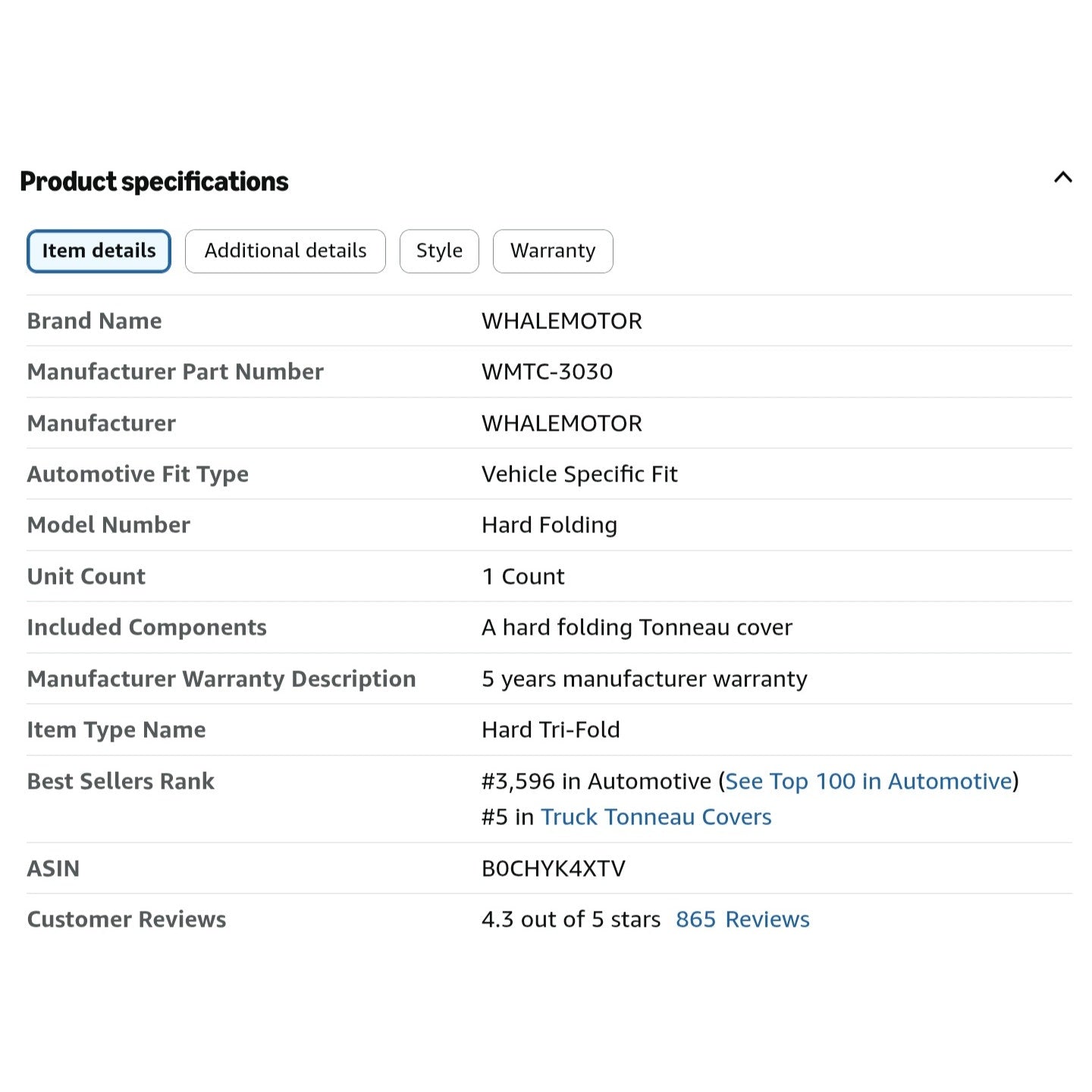1092x1092 pixels.
Task: Select the ASIN value B0CHYK4XTV
Action: click(x=554, y=868)
